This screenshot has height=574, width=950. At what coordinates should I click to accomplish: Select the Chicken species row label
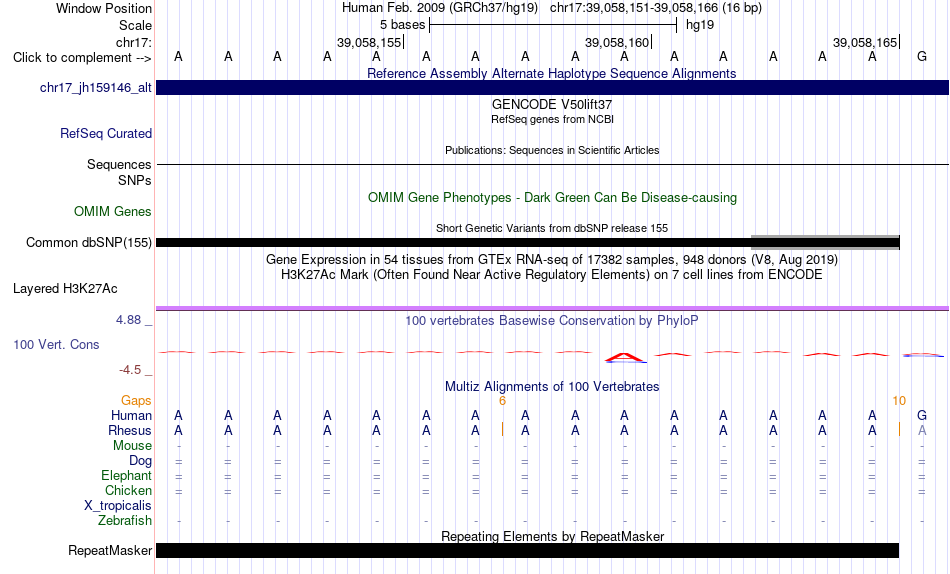tap(128, 490)
